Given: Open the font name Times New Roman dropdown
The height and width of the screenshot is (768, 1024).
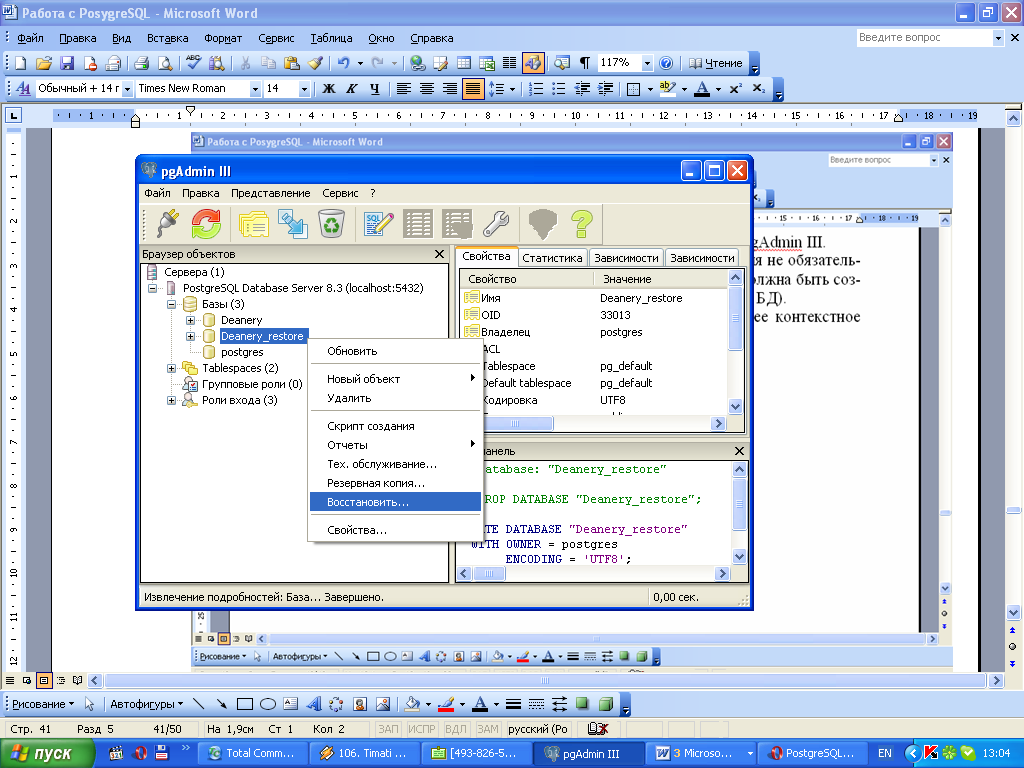Looking at the screenshot, I should tap(255, 89).
